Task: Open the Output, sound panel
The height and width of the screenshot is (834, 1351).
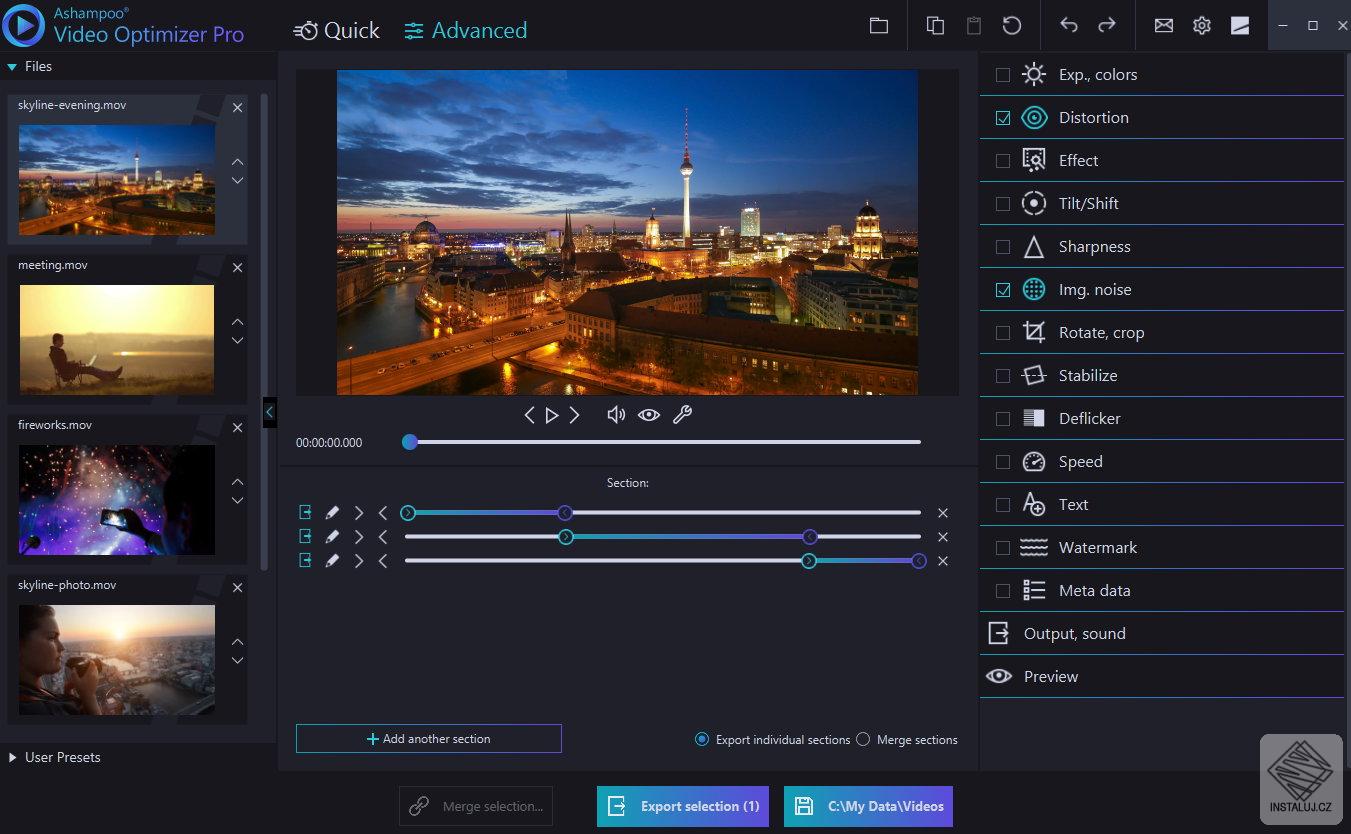Action: click(x=1074, y=634)
